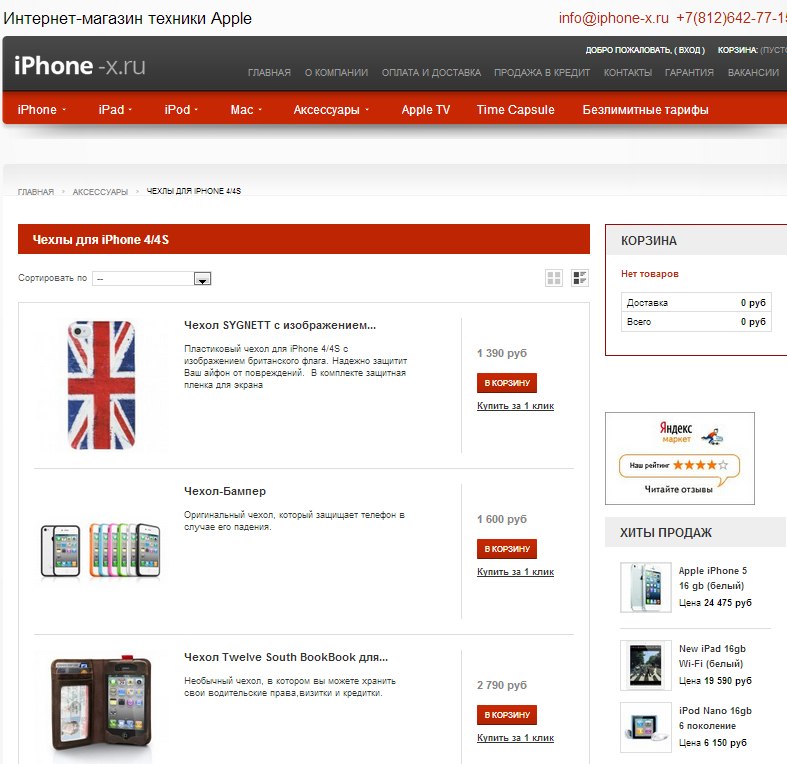Open colorful bumper cases product image
This screenshot has width=787, height=764.
(x=100, y=550)
